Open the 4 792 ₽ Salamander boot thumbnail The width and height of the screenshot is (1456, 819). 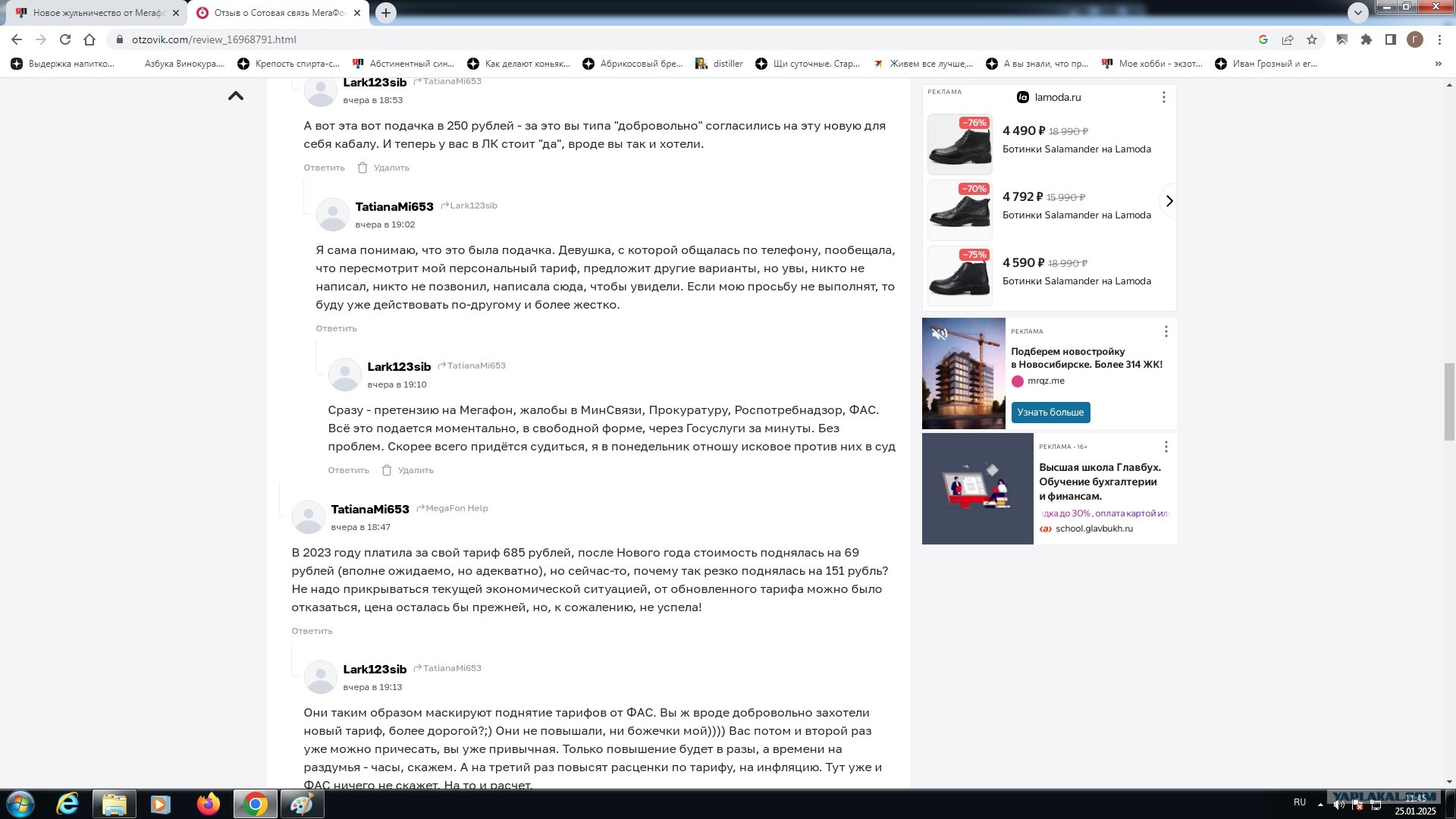[960, 210]
